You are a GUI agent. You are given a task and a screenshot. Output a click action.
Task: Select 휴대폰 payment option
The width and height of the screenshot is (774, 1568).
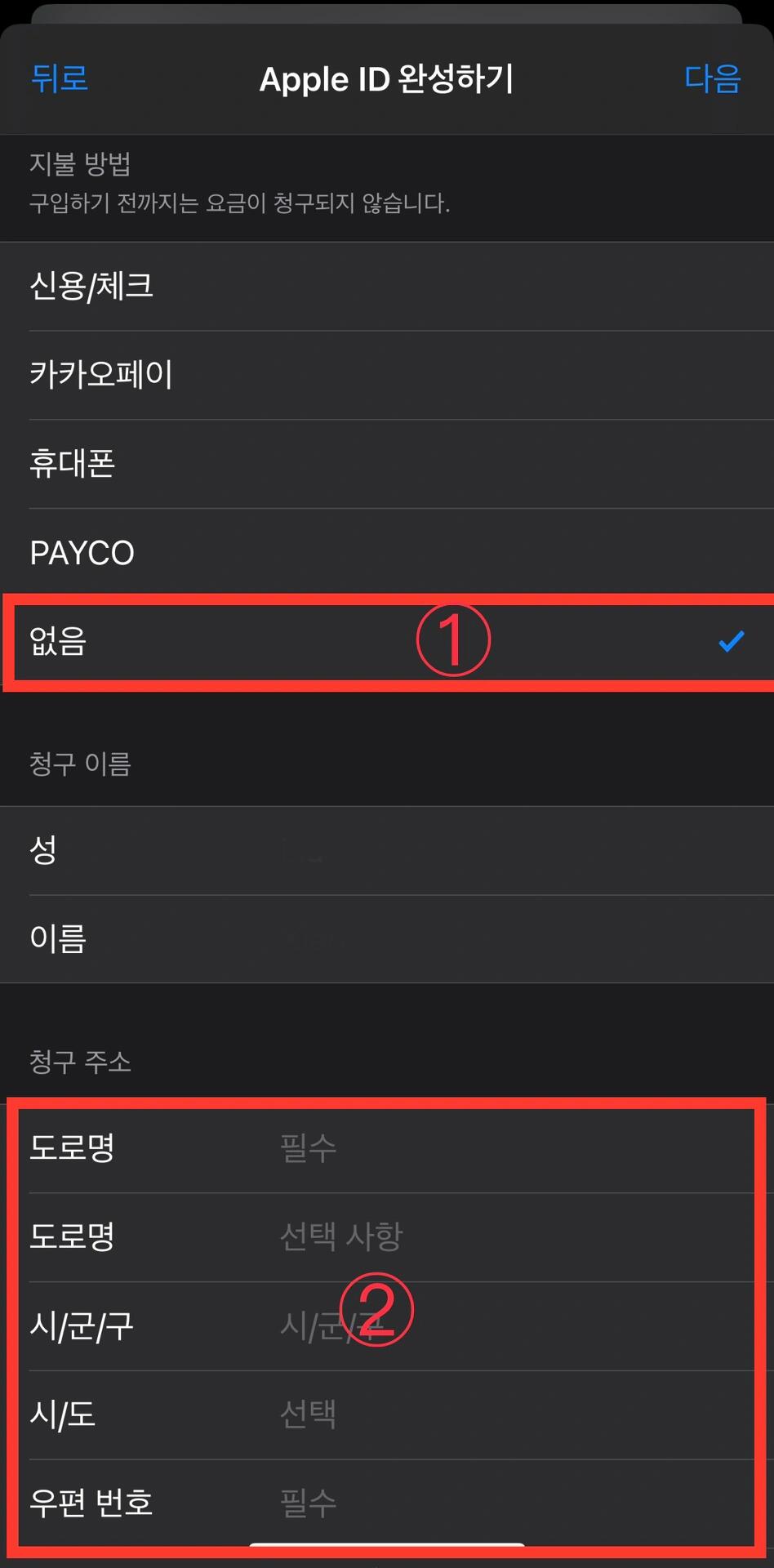tap(387, 465)
